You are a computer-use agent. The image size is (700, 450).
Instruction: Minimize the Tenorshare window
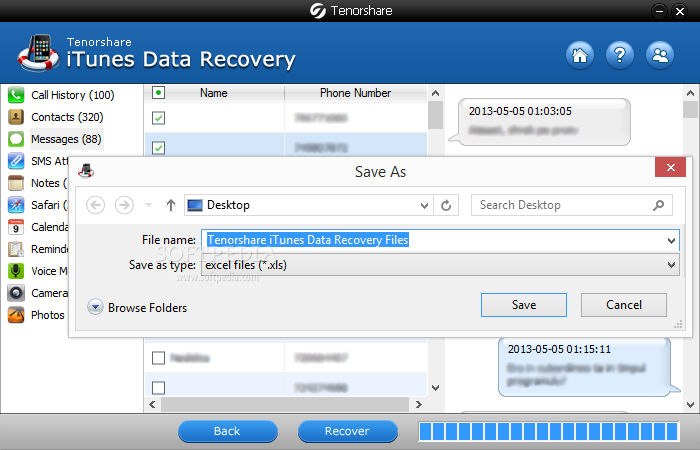click(x=659, y=11)
